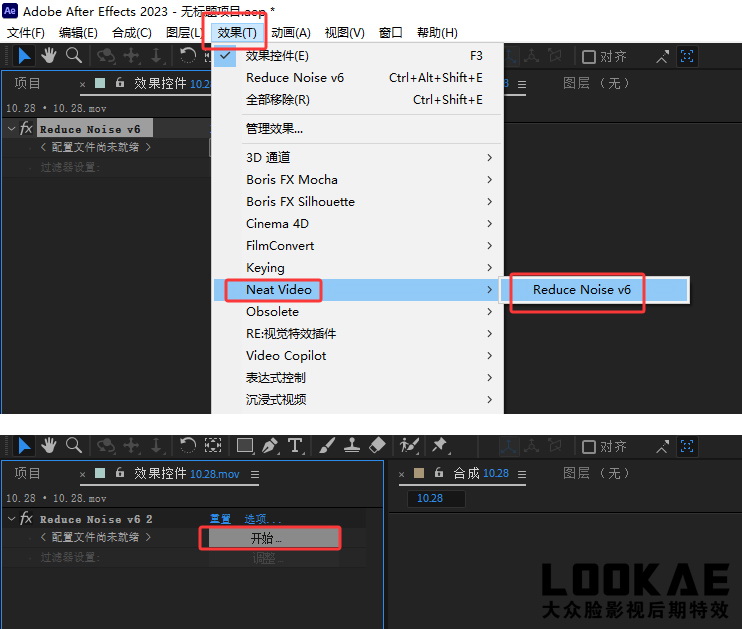Collapse the Reduce Noise v6 2 effect properties
The width and height of the screenshot is (742, 629).
click(11, 519)
